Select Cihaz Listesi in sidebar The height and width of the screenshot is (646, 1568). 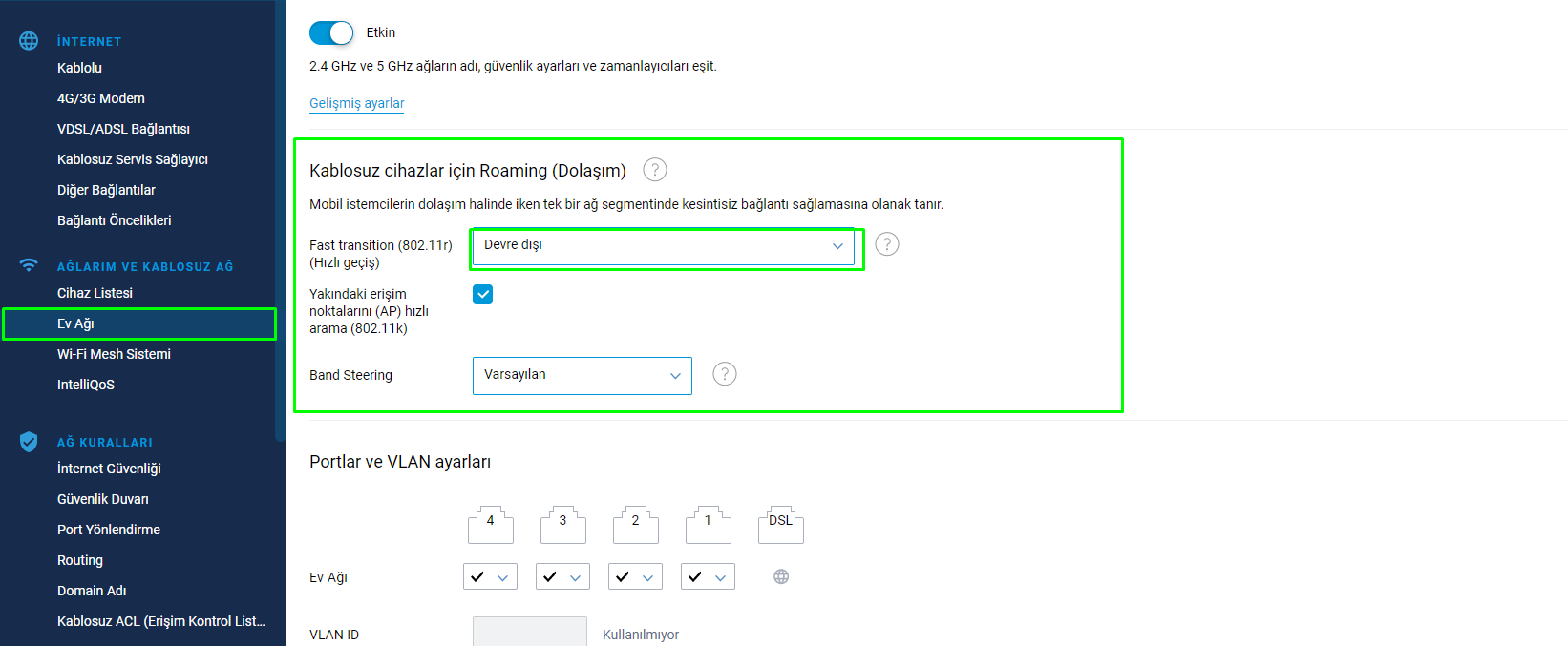pos(95,293)
